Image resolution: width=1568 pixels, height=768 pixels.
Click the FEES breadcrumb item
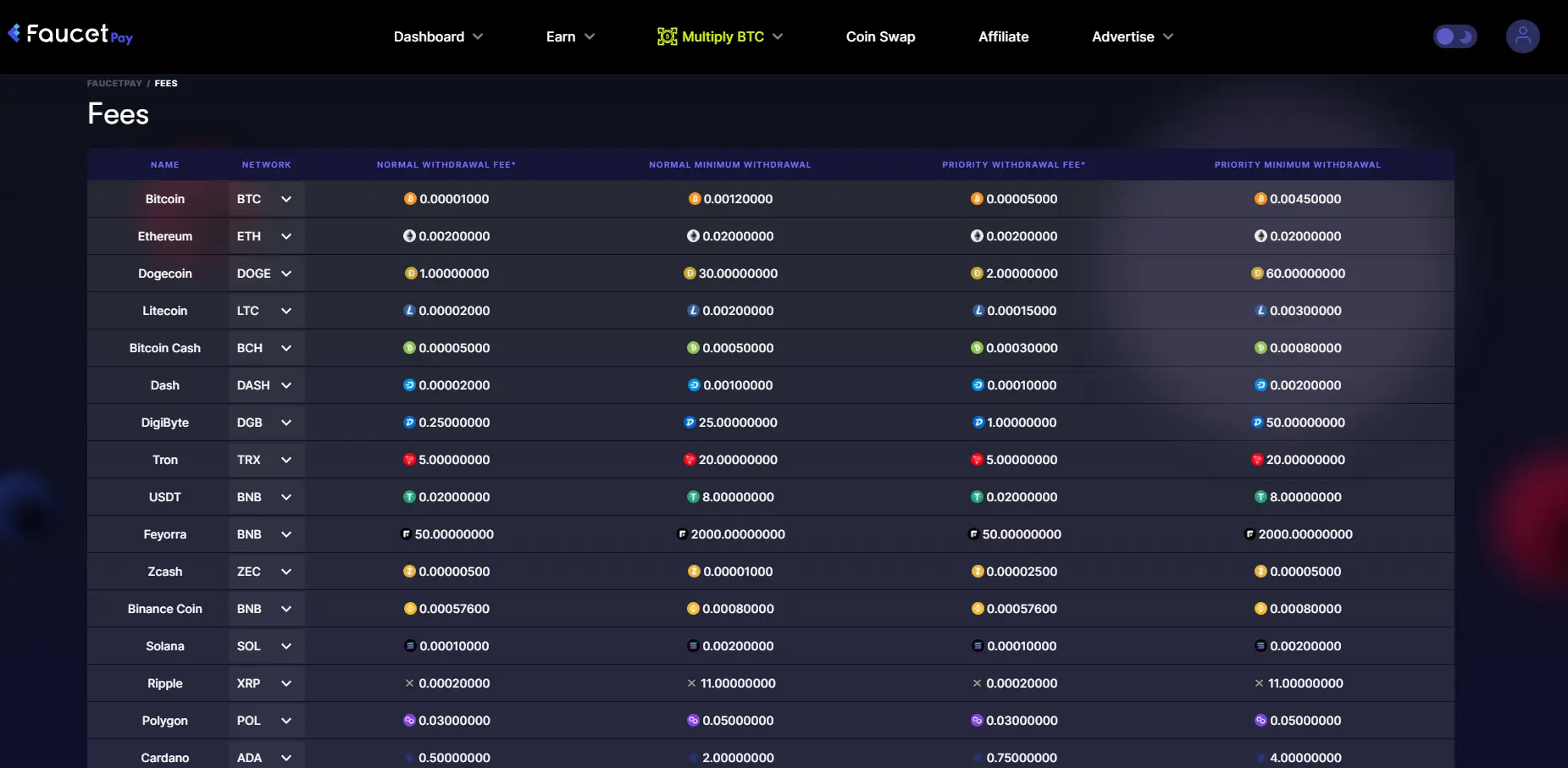pos(166,83)
